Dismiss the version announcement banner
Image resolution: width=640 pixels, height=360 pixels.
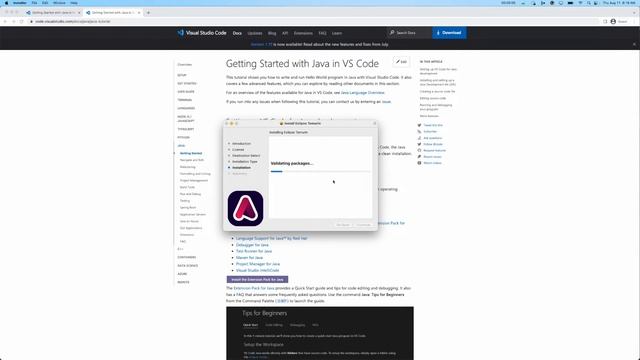[x=634, y=44]
